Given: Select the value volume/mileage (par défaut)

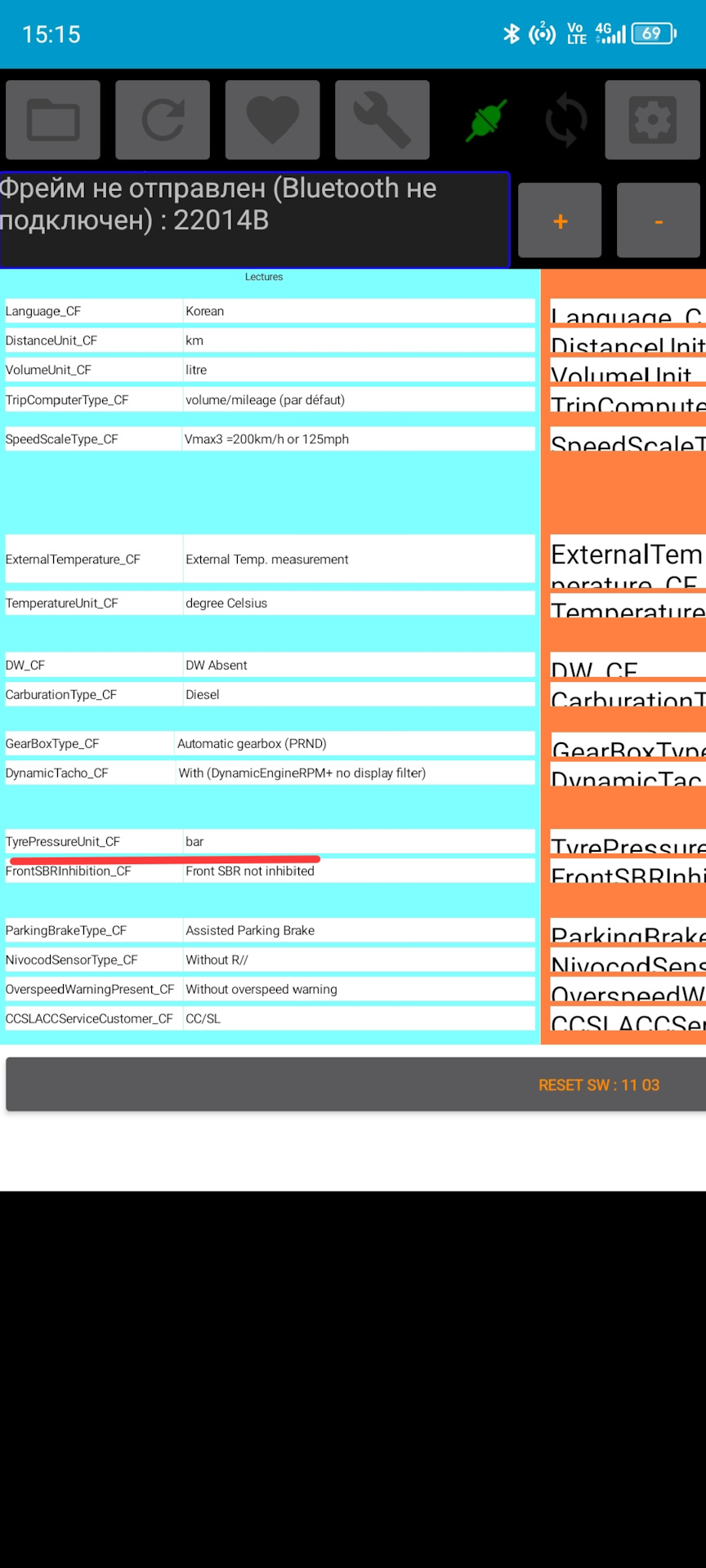Looking at the screenshot, I should point(265,400).
